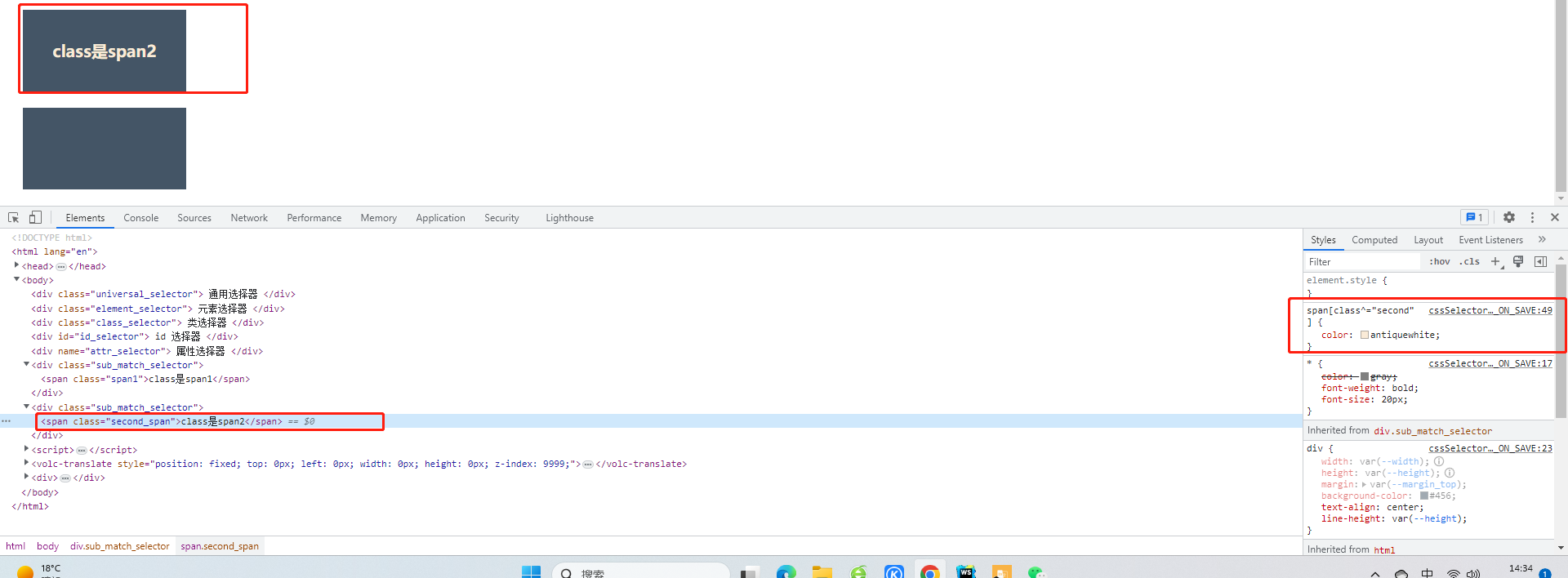Open actions for selected span row
This screenshot has height=578, width=1568.
pyautogui.click(x=7, y=421)
